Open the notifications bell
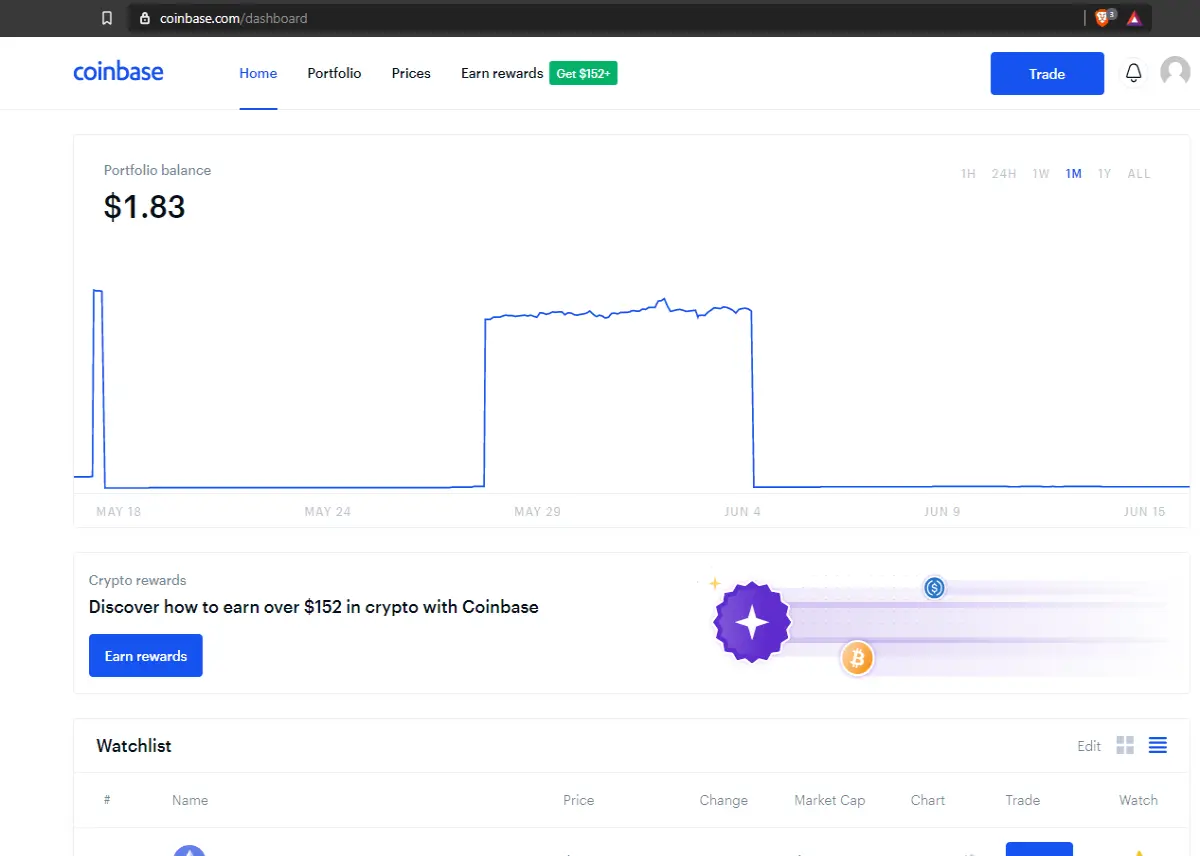Viewport: 1200px width, 856px height. pyautogui.click(x=1133, y=73)
